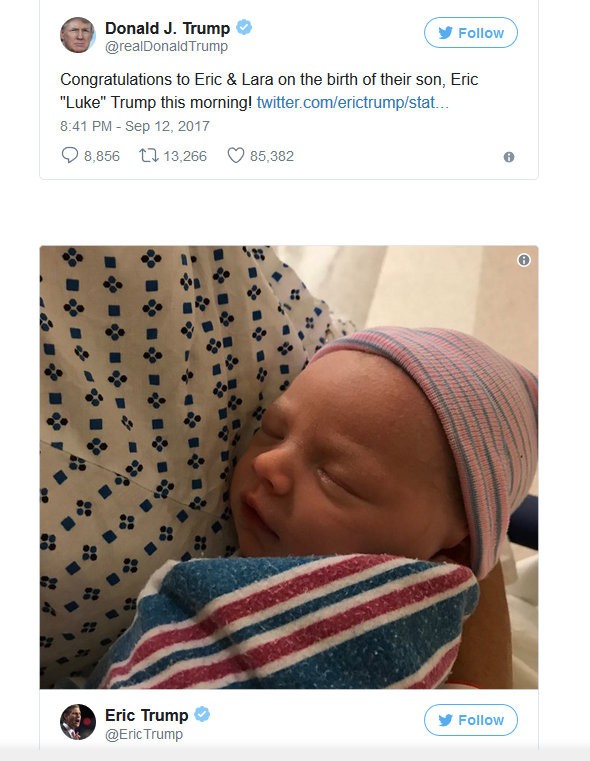The height and width of the screenshot is (761, 590).
Task: Follow Donald J. Trump account
Action: 471,33
